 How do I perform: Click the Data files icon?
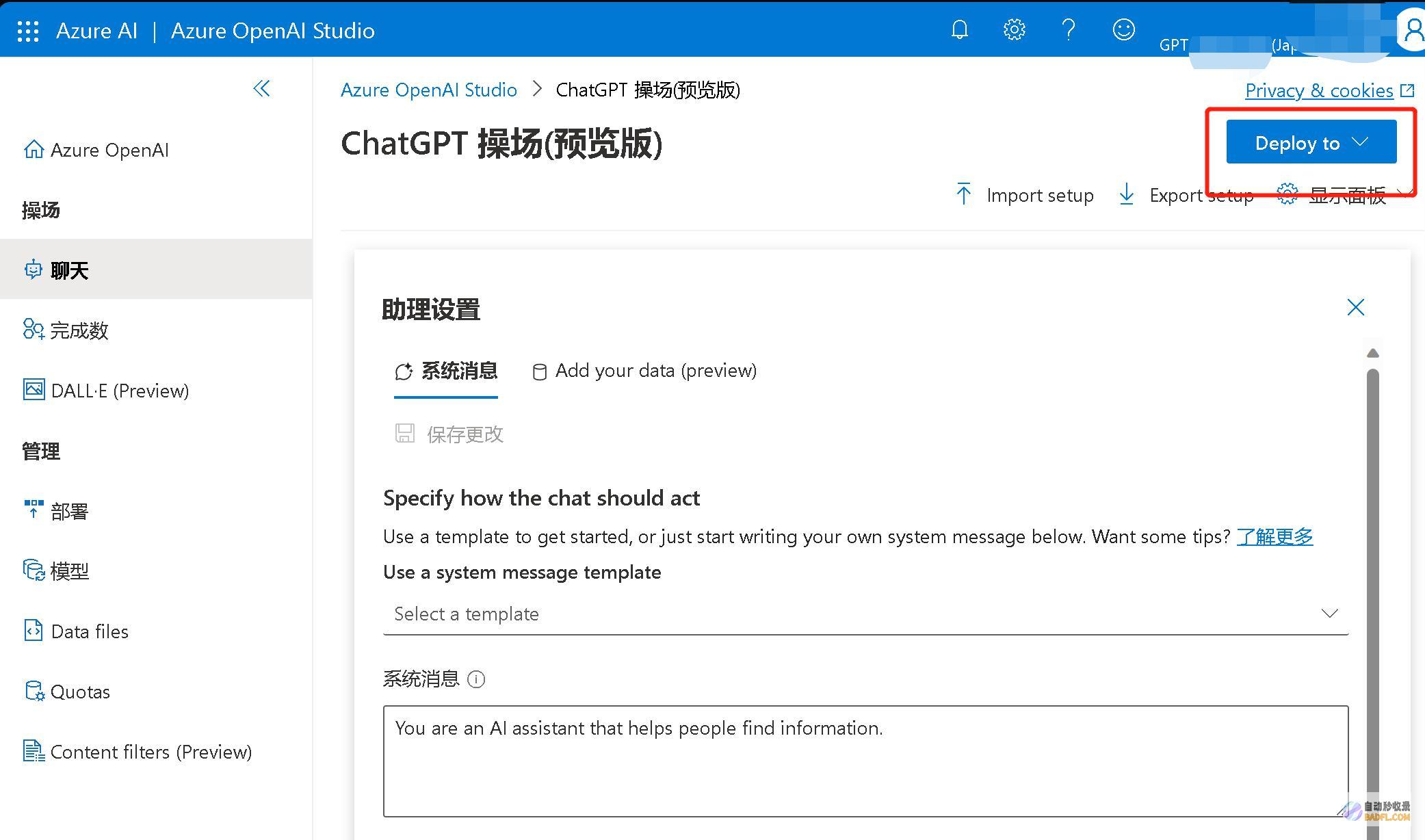(x=34, y=630)
